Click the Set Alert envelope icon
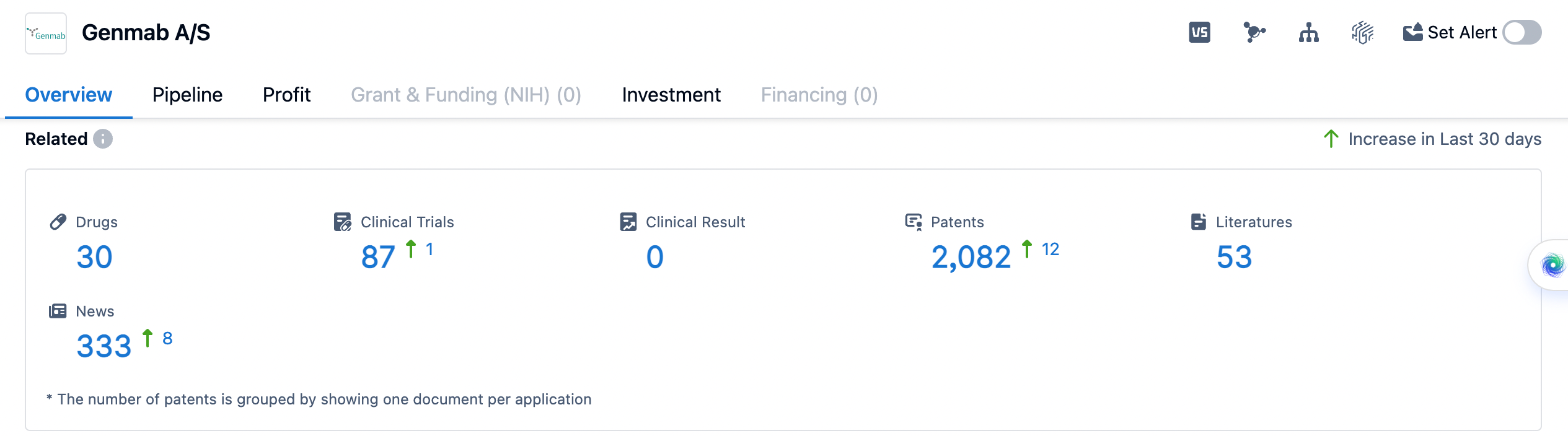This screenshot has height=436, width=1568. tap(1412, 32)
